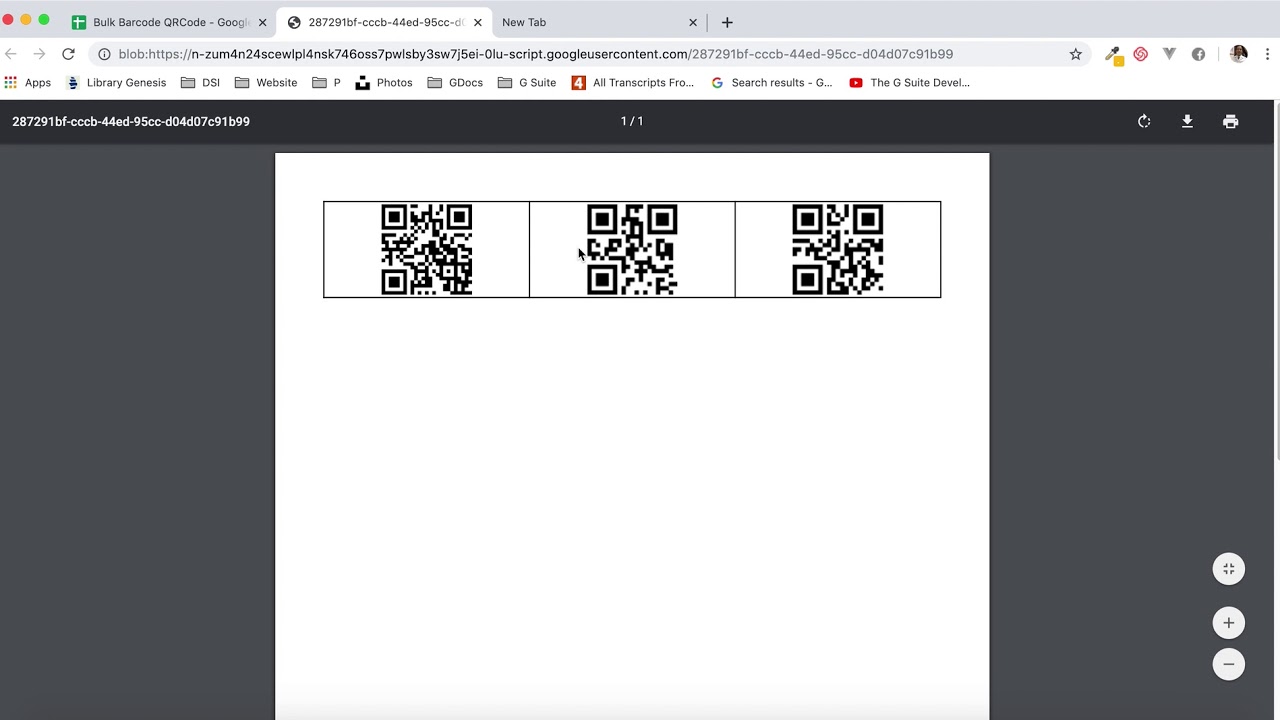
Task: Open the Website bookmarks folder
Action: 266,83
